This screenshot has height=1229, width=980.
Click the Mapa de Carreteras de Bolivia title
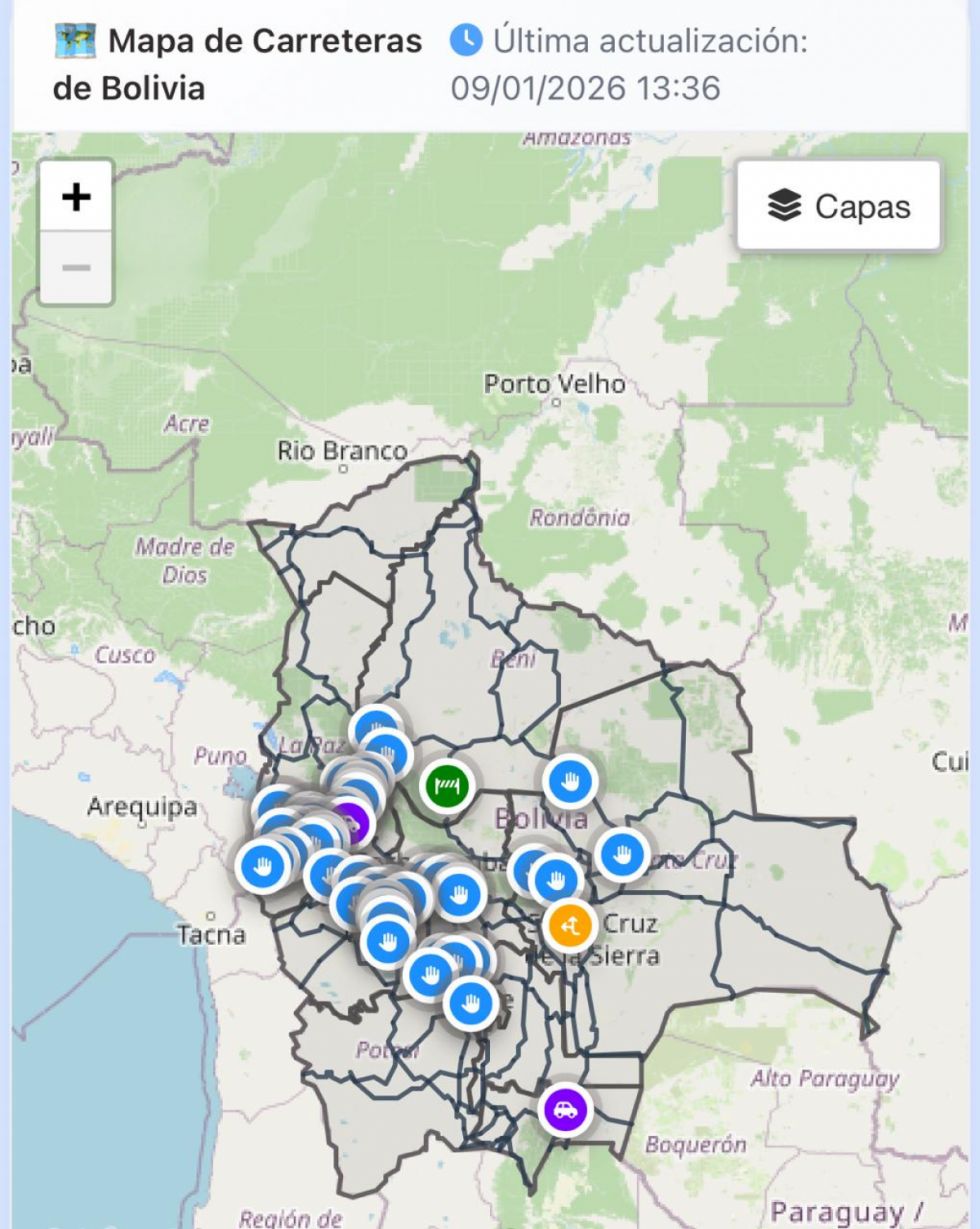tap(238, 64)
